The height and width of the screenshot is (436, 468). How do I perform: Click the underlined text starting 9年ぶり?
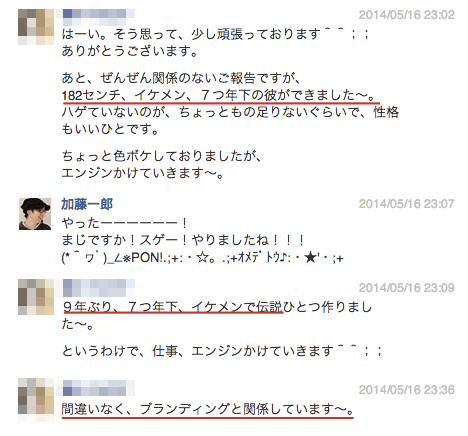[x=173, y=307]
